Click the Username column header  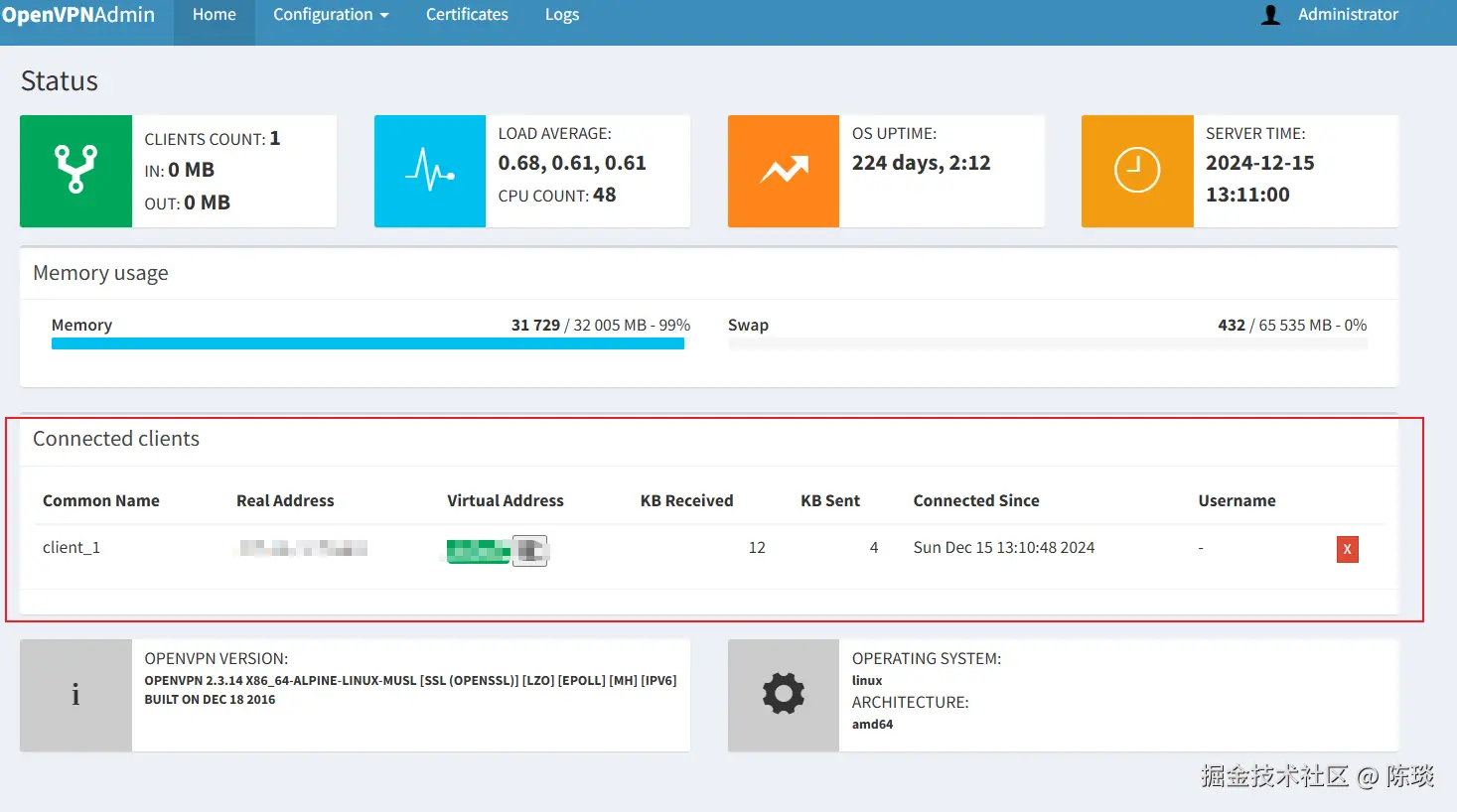pos(1238,500)
